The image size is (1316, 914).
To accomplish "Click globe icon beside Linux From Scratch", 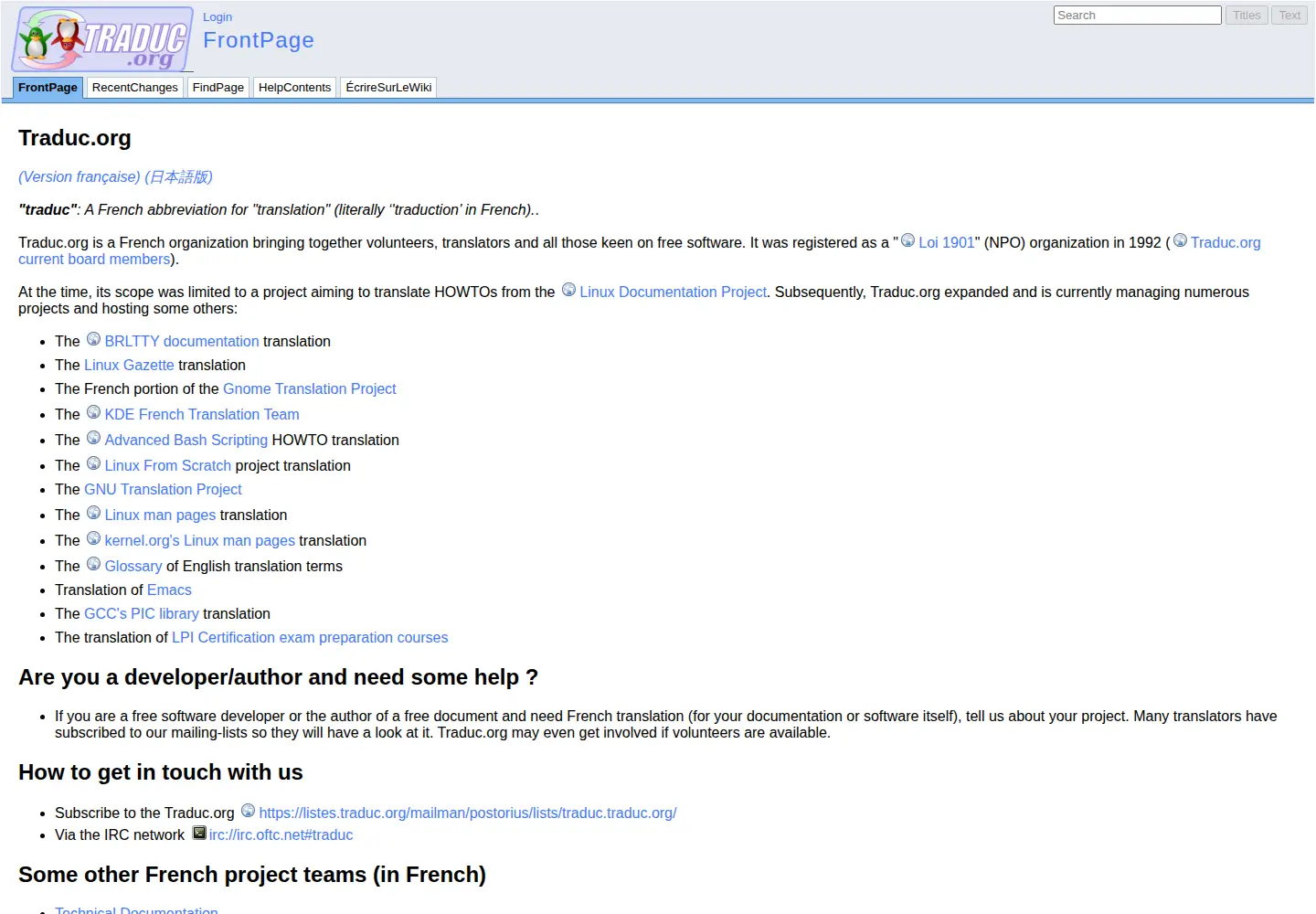I will tap(93, 463).
